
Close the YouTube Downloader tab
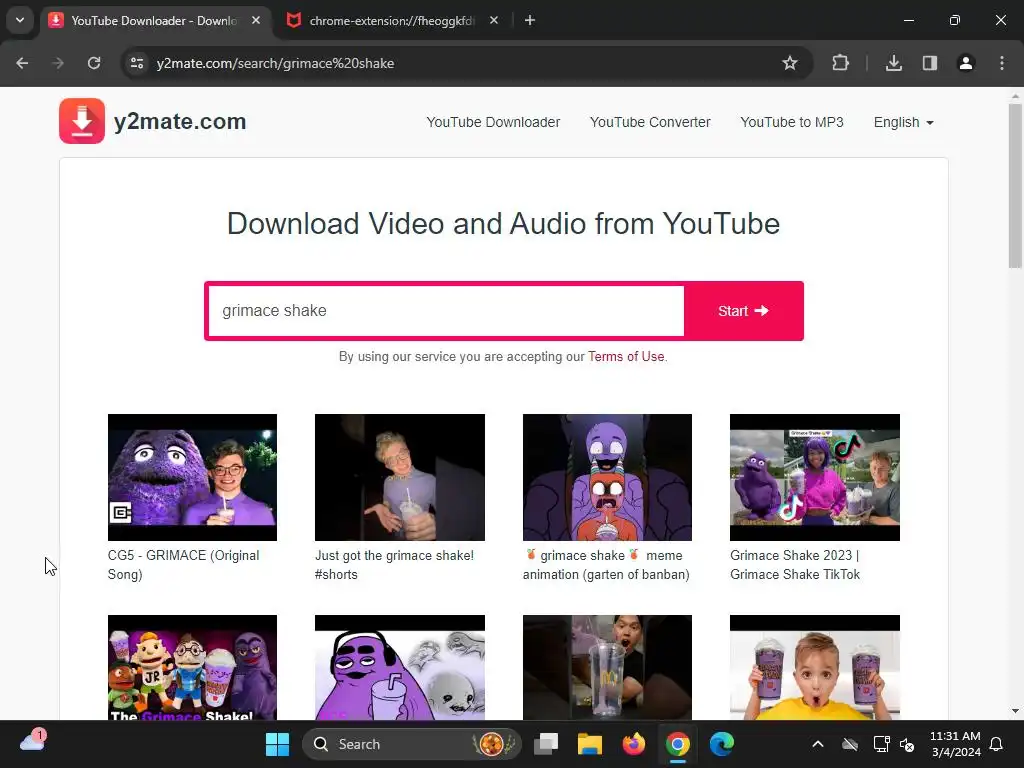pyautogui.click(x=256, y=20)
